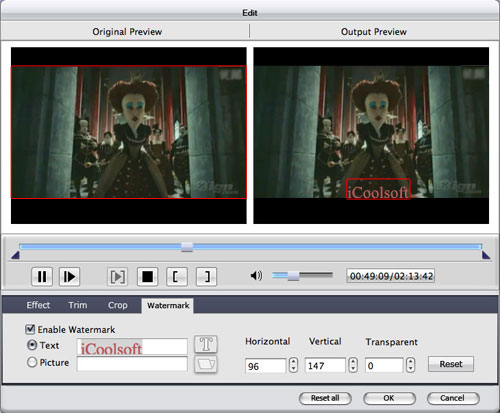Click the 00:49:09/02:13:42 time display
This screenshot has height=413, width=500.
391,276
